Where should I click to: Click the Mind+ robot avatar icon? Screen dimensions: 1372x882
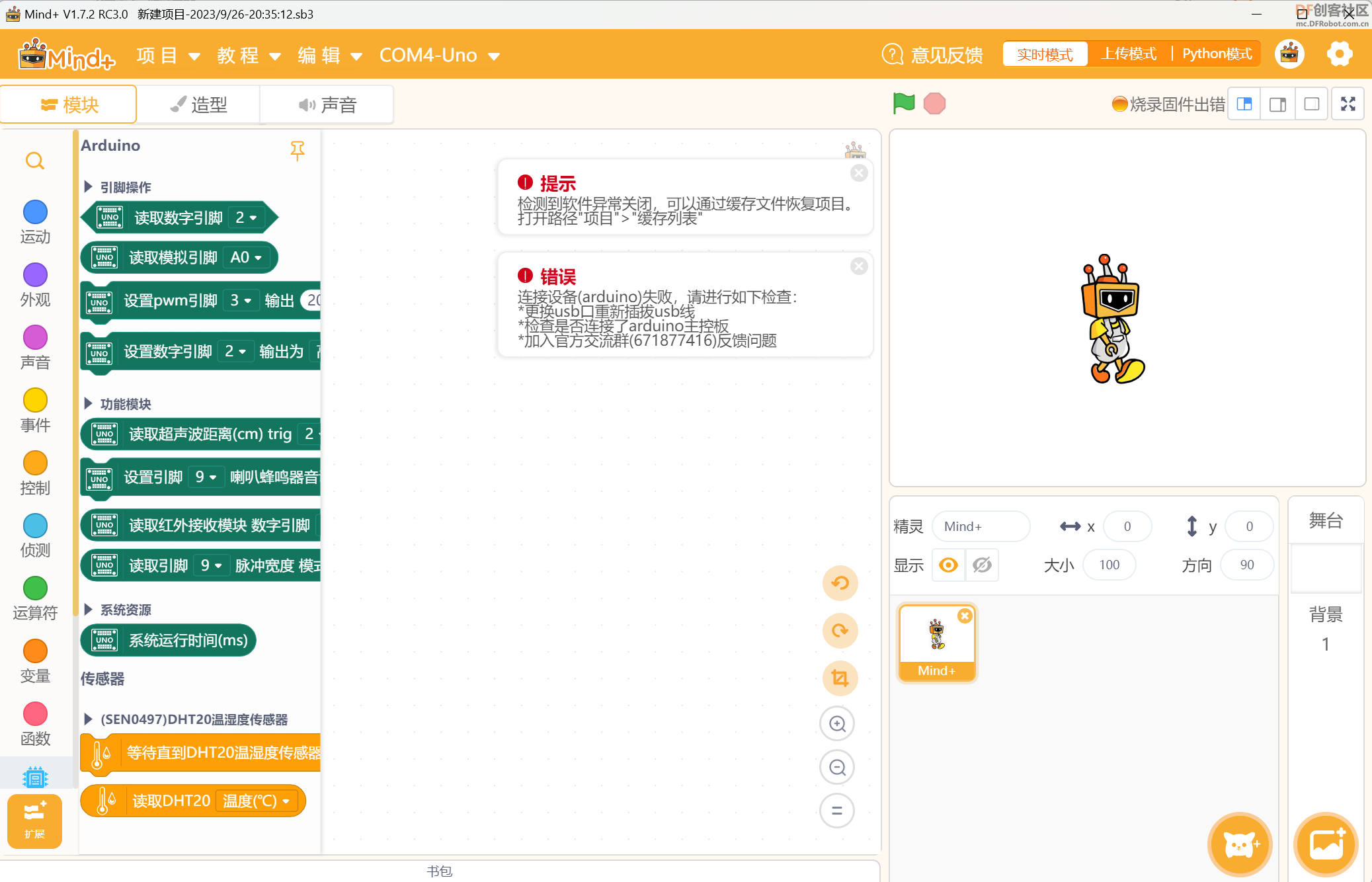click(1289, 54)
